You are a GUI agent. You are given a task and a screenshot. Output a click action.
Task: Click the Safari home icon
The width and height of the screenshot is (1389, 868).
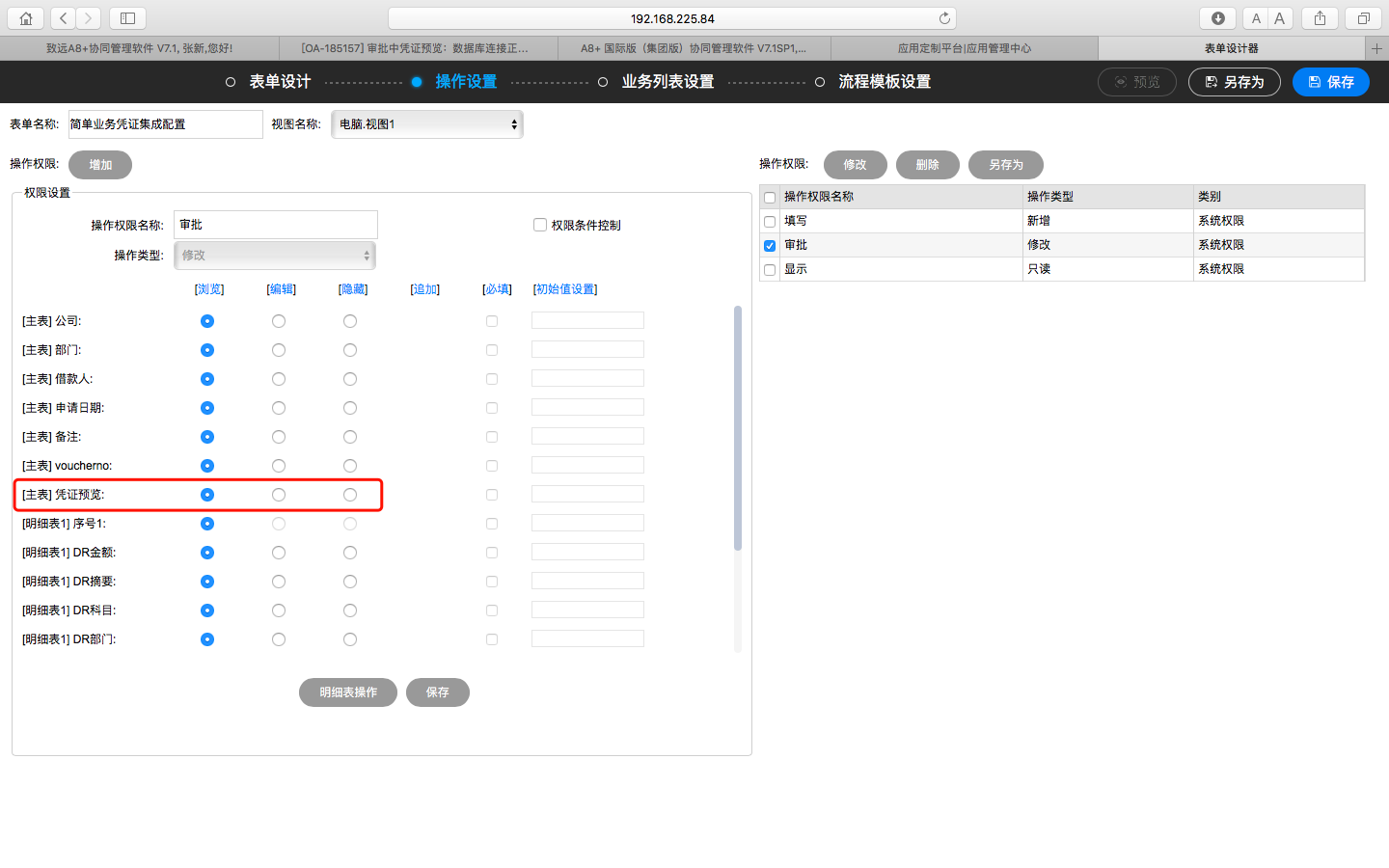pos(26,18)
